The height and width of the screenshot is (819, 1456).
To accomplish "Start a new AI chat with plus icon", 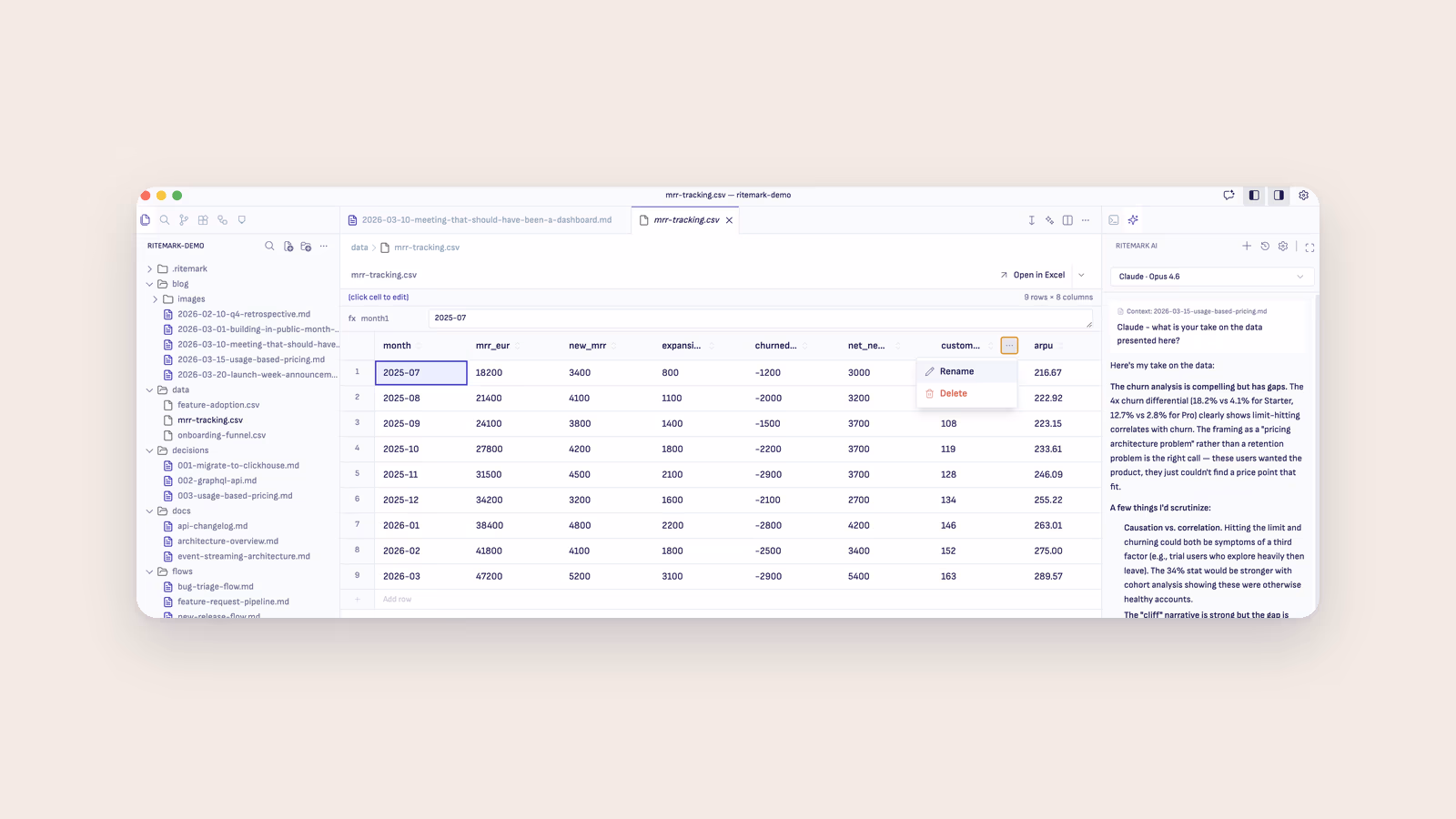I will click(x=1247, y=246).
